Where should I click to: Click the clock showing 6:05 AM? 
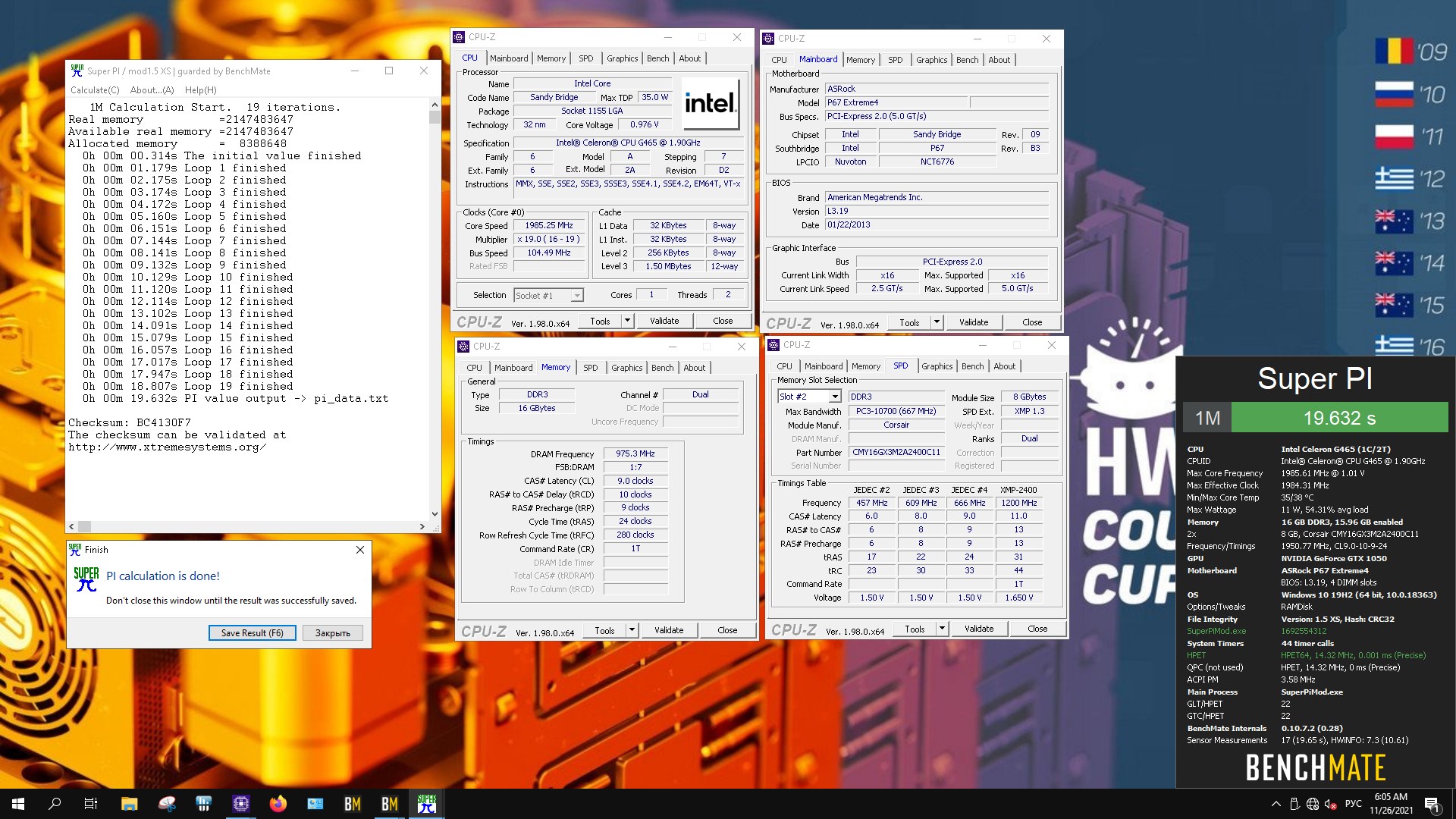tap(1391, 797)
